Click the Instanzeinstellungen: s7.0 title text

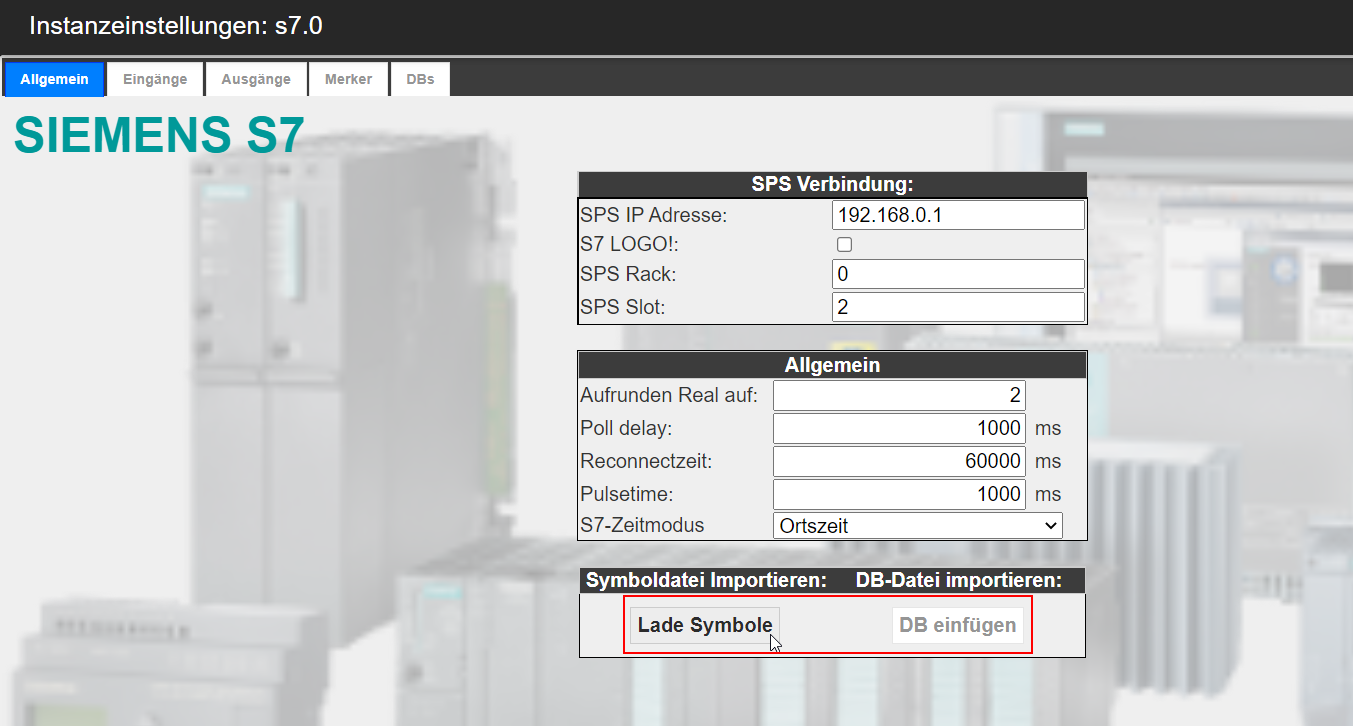(x=176, y=26)
